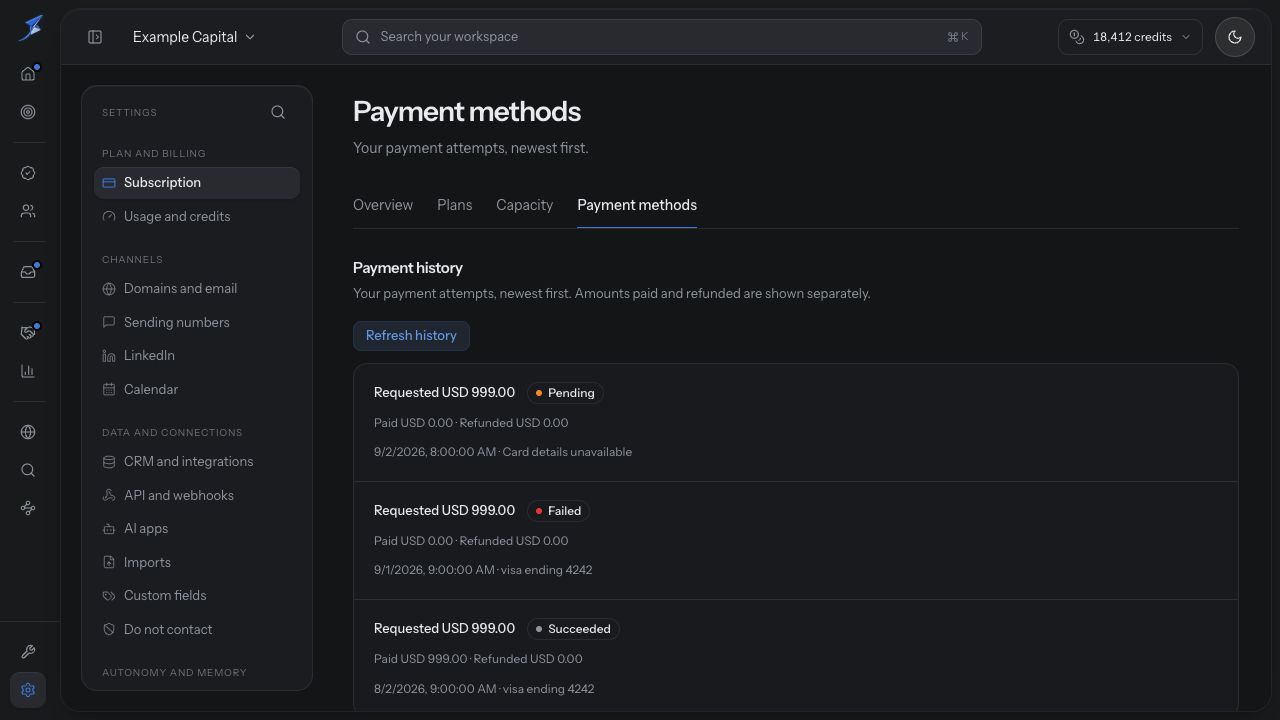Expand the 18,412 credits dropdown
Image resolution: width=1280 pixels, height=720 pixels.
click(1130, 37)
